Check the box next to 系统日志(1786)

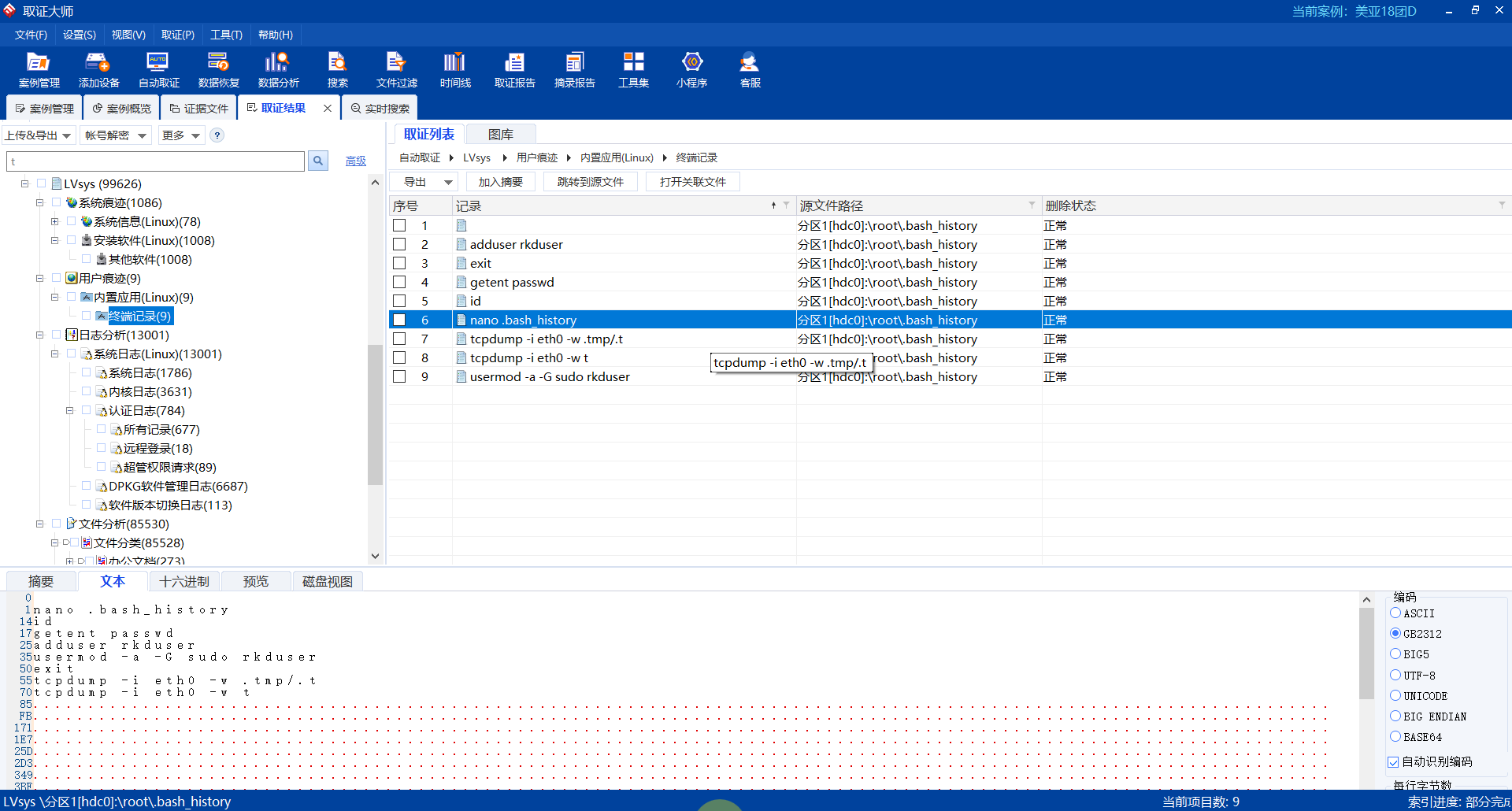pyautogui.click(x=87, y=372)
